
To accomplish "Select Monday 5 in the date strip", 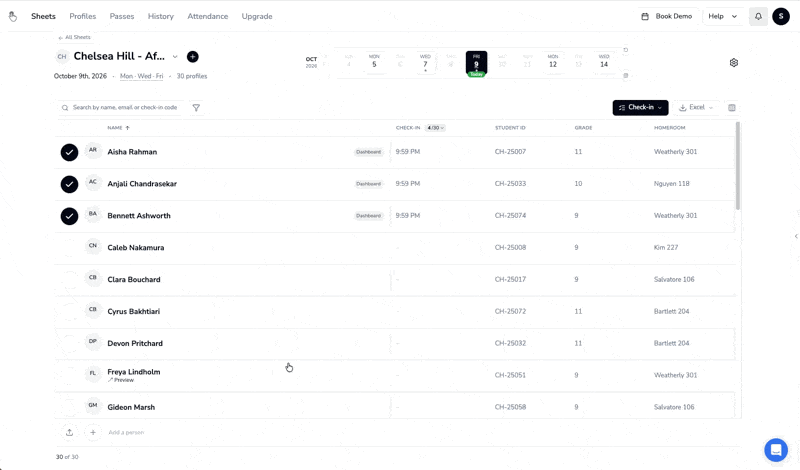I will point(374,62).
